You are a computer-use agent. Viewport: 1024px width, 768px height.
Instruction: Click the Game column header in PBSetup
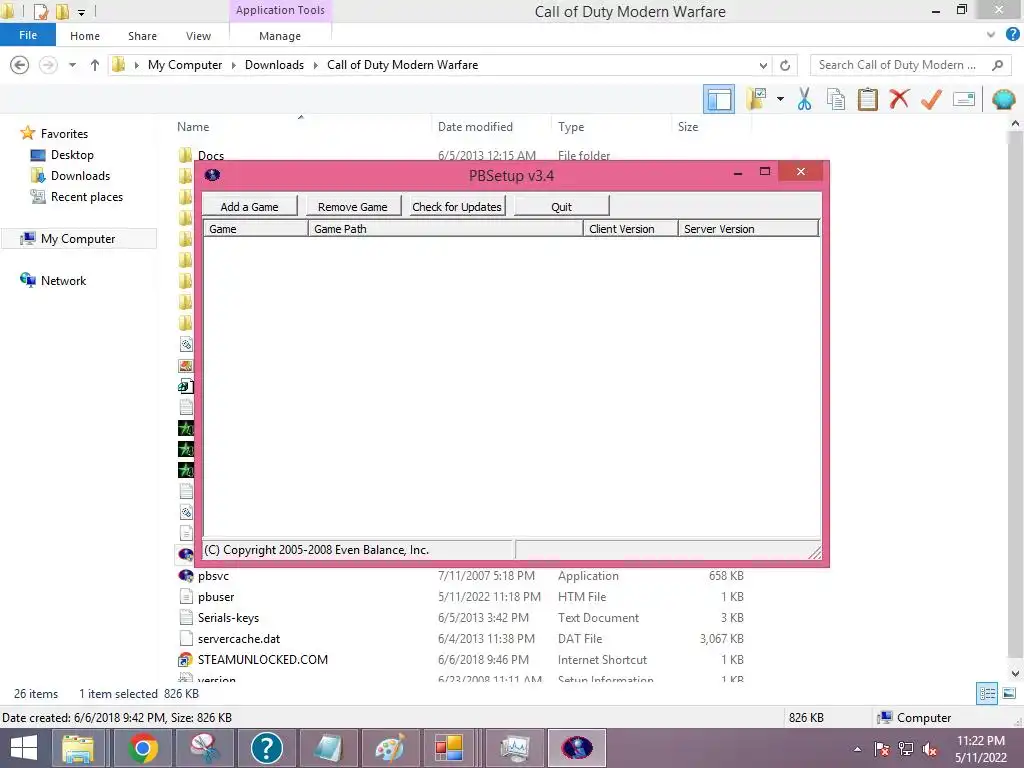point(255,229)
